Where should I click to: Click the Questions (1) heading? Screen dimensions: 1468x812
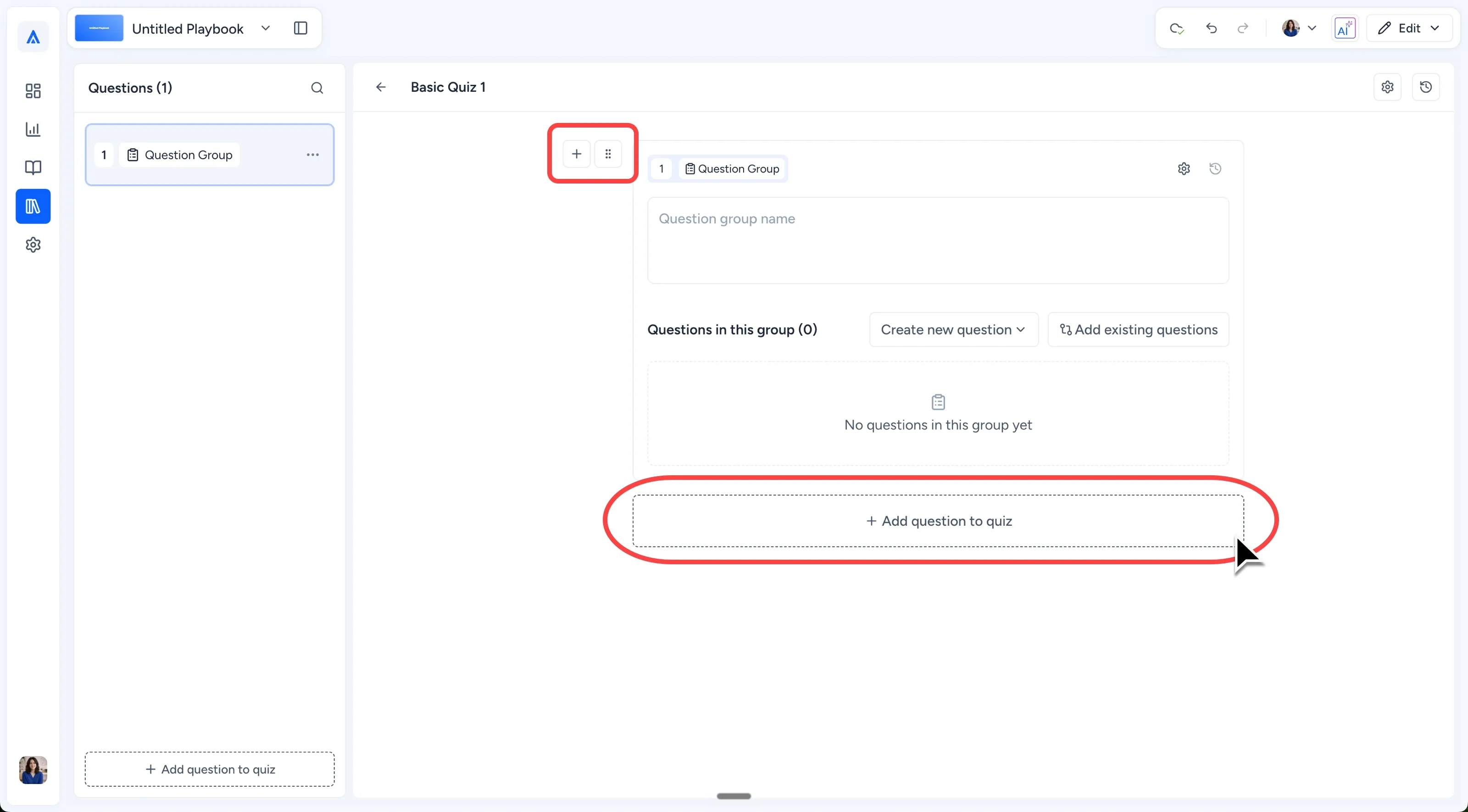[130, 88]
